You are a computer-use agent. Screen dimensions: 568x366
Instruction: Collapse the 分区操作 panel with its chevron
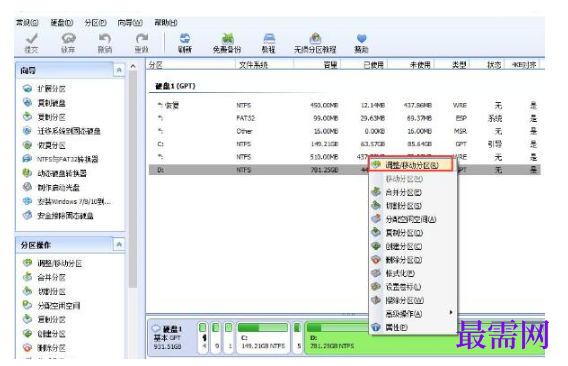tap(119, 245)
